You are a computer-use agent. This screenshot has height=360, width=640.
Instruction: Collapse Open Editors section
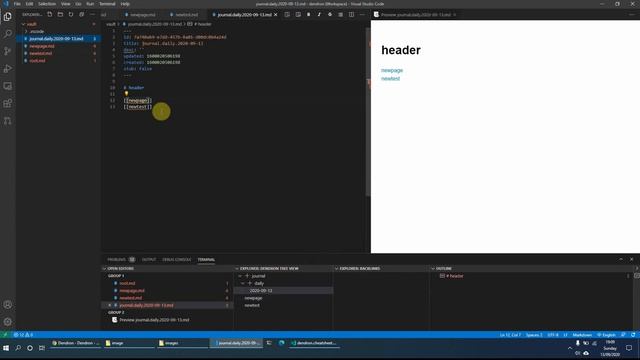121,269
